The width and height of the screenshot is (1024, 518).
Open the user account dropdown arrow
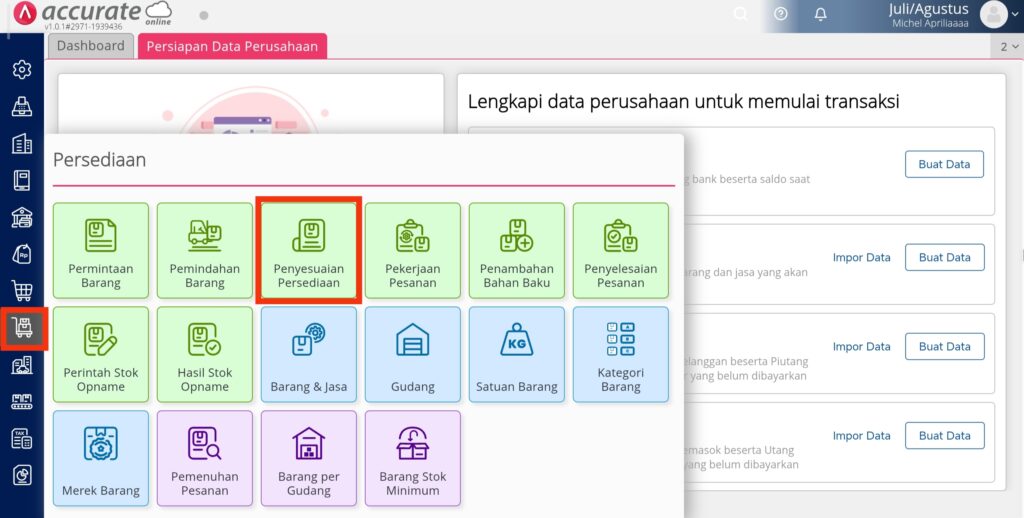[x=1016, y=14]
